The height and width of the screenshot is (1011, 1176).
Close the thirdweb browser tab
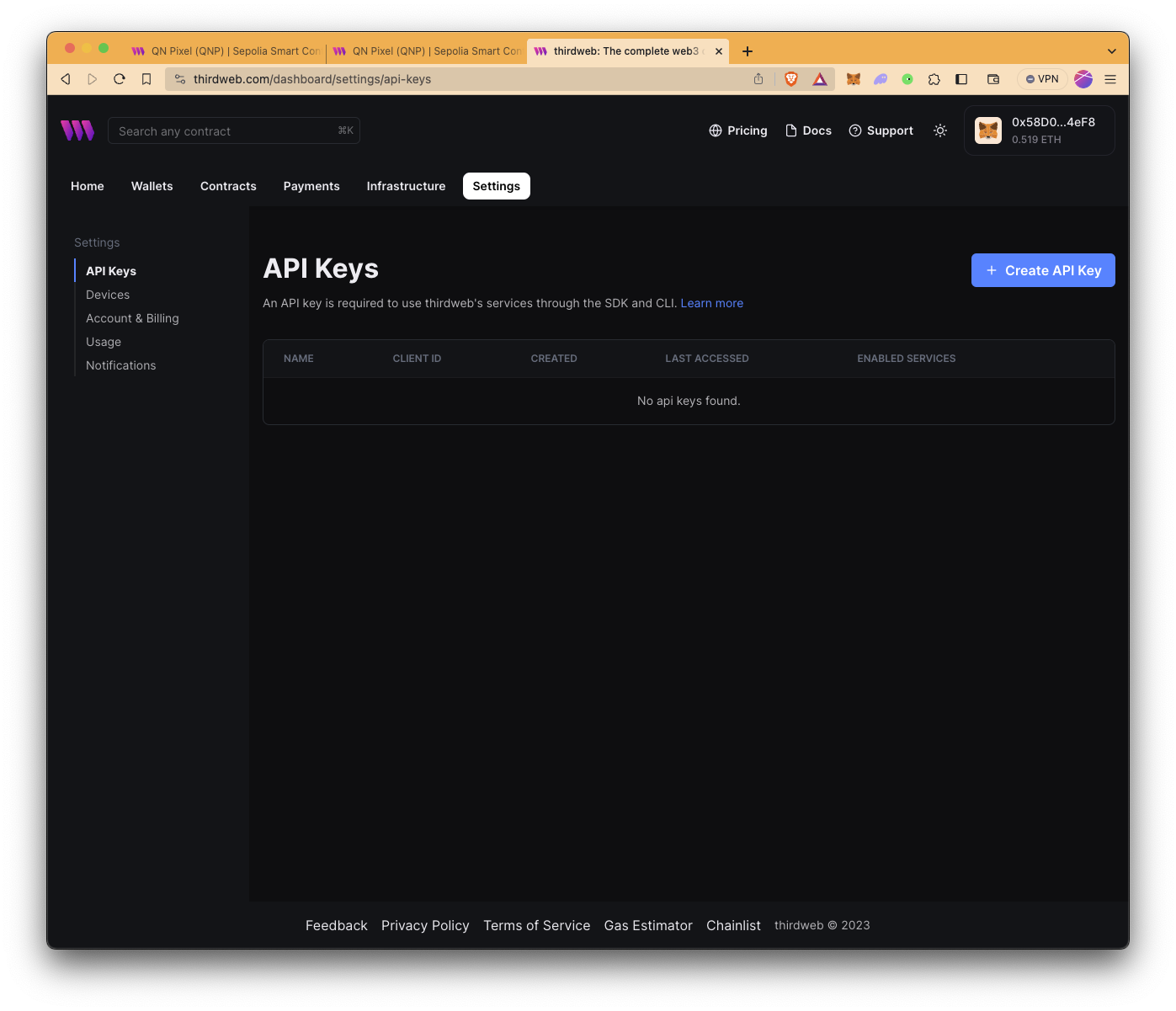click(x=719, y=51)
